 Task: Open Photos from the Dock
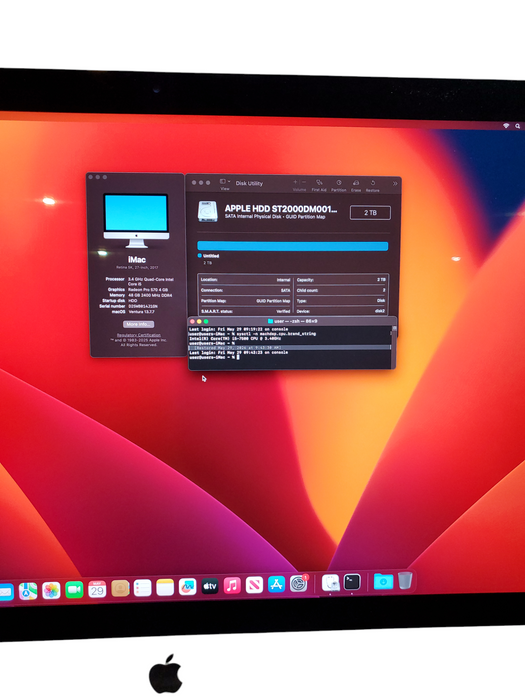click(51, 590)
